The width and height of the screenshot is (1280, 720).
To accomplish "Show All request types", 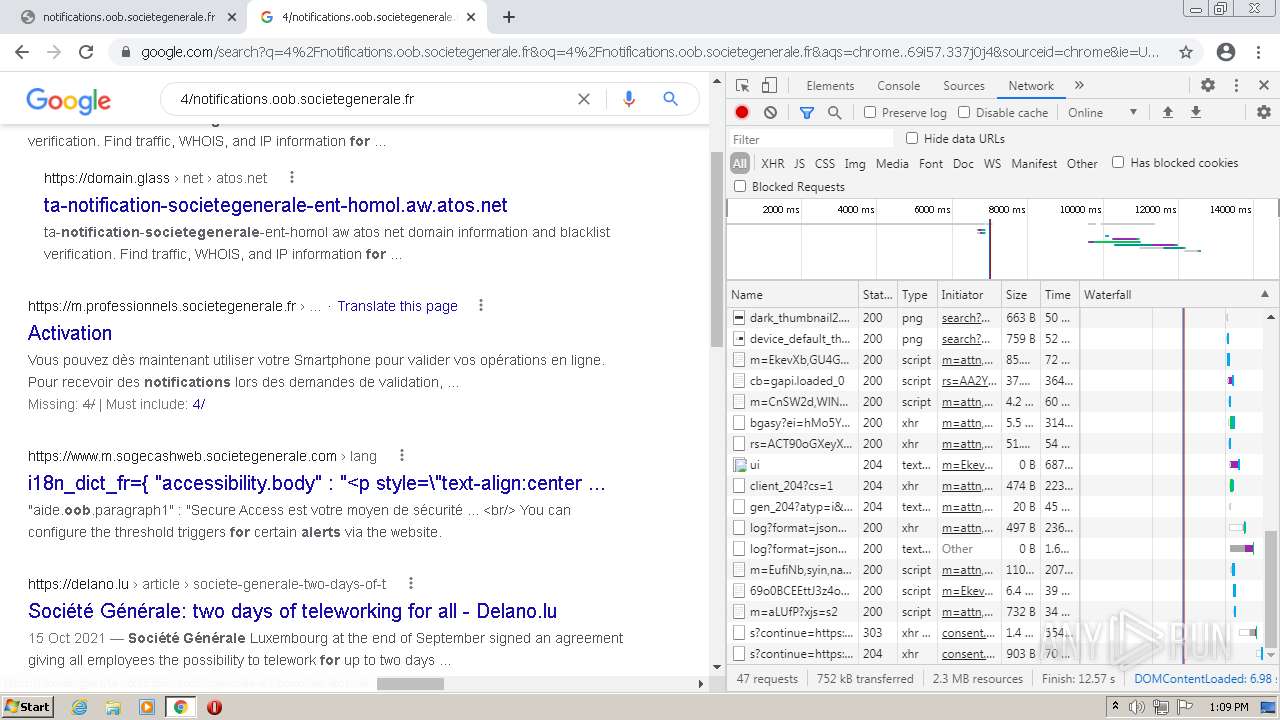I will tap(740, 163).
